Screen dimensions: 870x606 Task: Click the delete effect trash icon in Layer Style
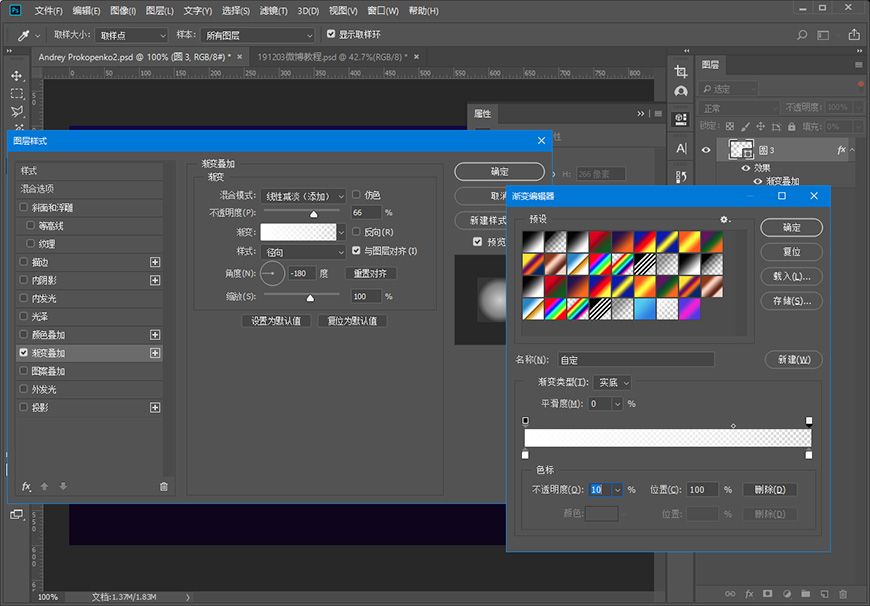pos(164,487)
